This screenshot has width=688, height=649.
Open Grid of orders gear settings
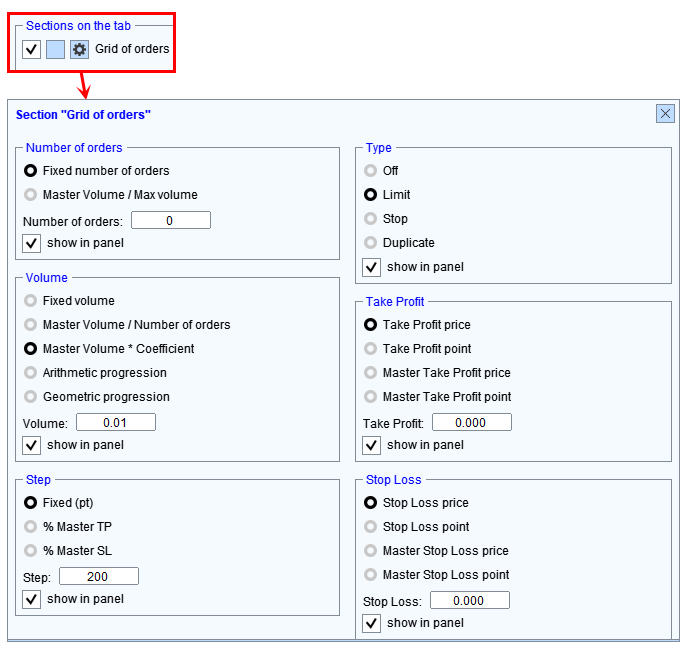click(80, 49)
